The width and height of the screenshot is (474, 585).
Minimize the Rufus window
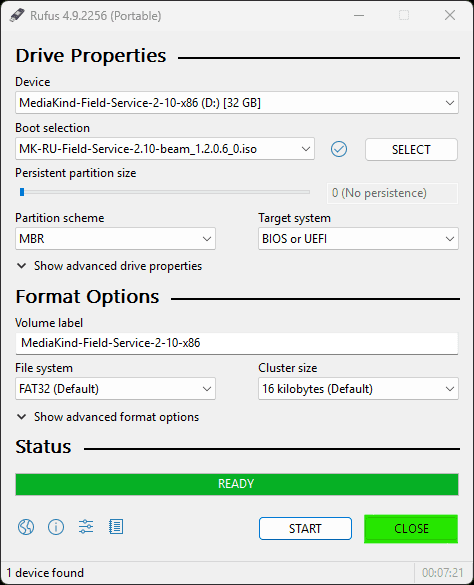click(x=359, y=15)
